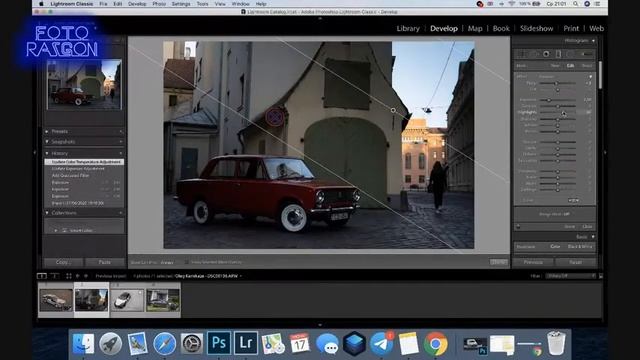Open the grid view icon in filmstrip bar
Viewport: 640px width, 360px height.
tap(69, 276)
